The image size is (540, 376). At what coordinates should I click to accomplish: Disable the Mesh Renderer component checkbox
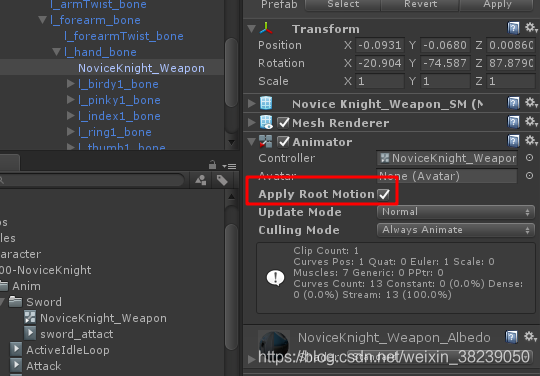pos(283,123)
